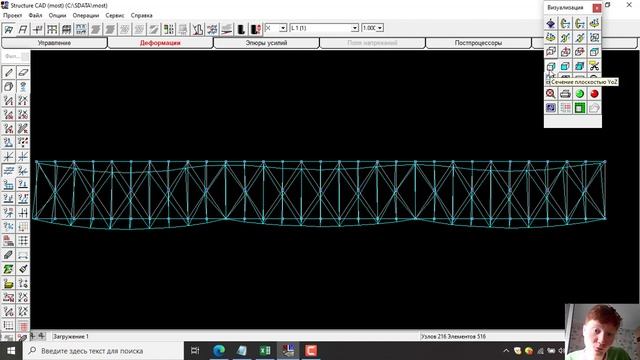Open the Windows Start menu
The width and height of the screenshot is (640, 360).
11,351
